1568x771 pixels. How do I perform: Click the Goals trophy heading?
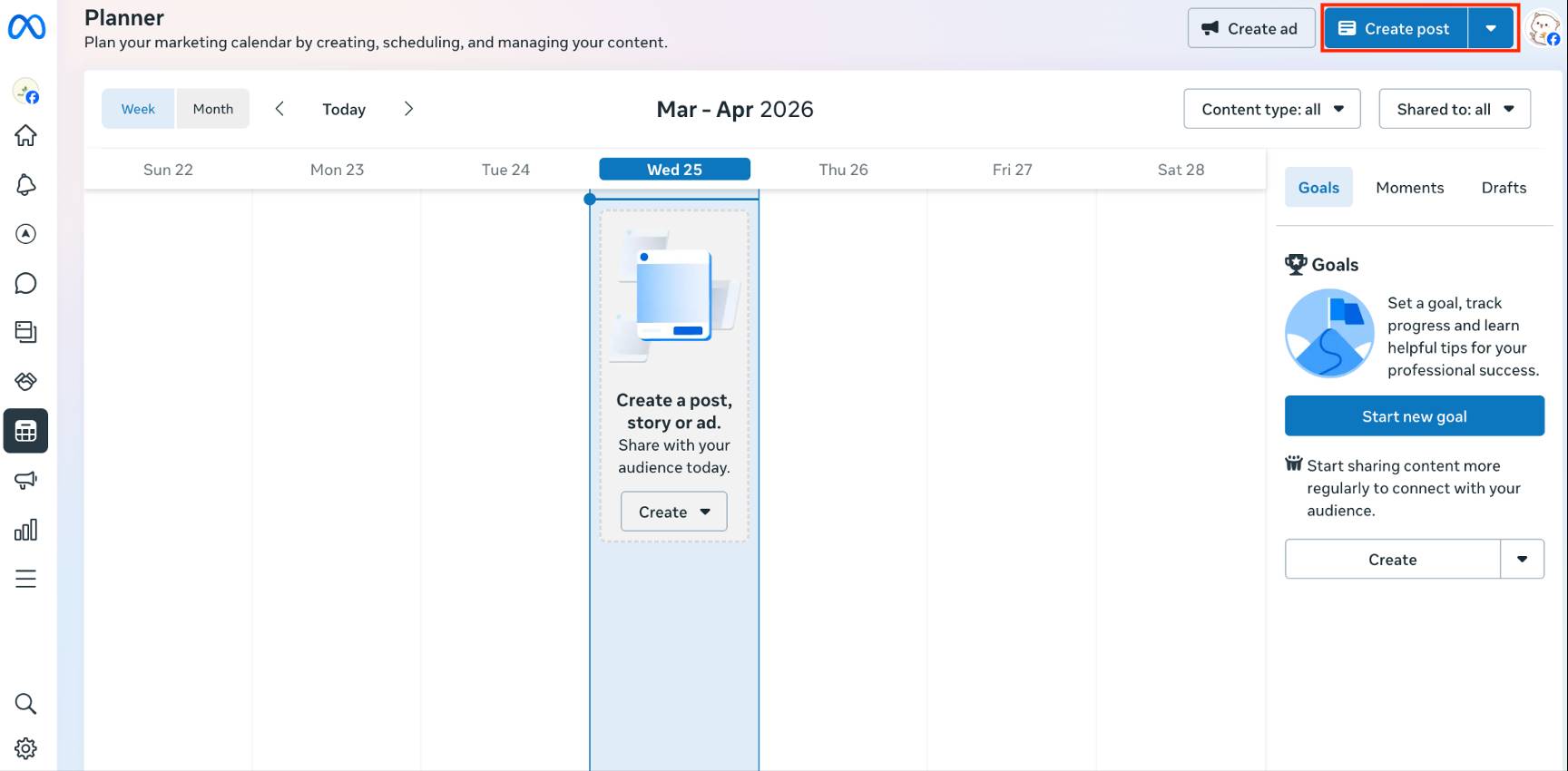pyautogui.click(x=1321, y=265)
